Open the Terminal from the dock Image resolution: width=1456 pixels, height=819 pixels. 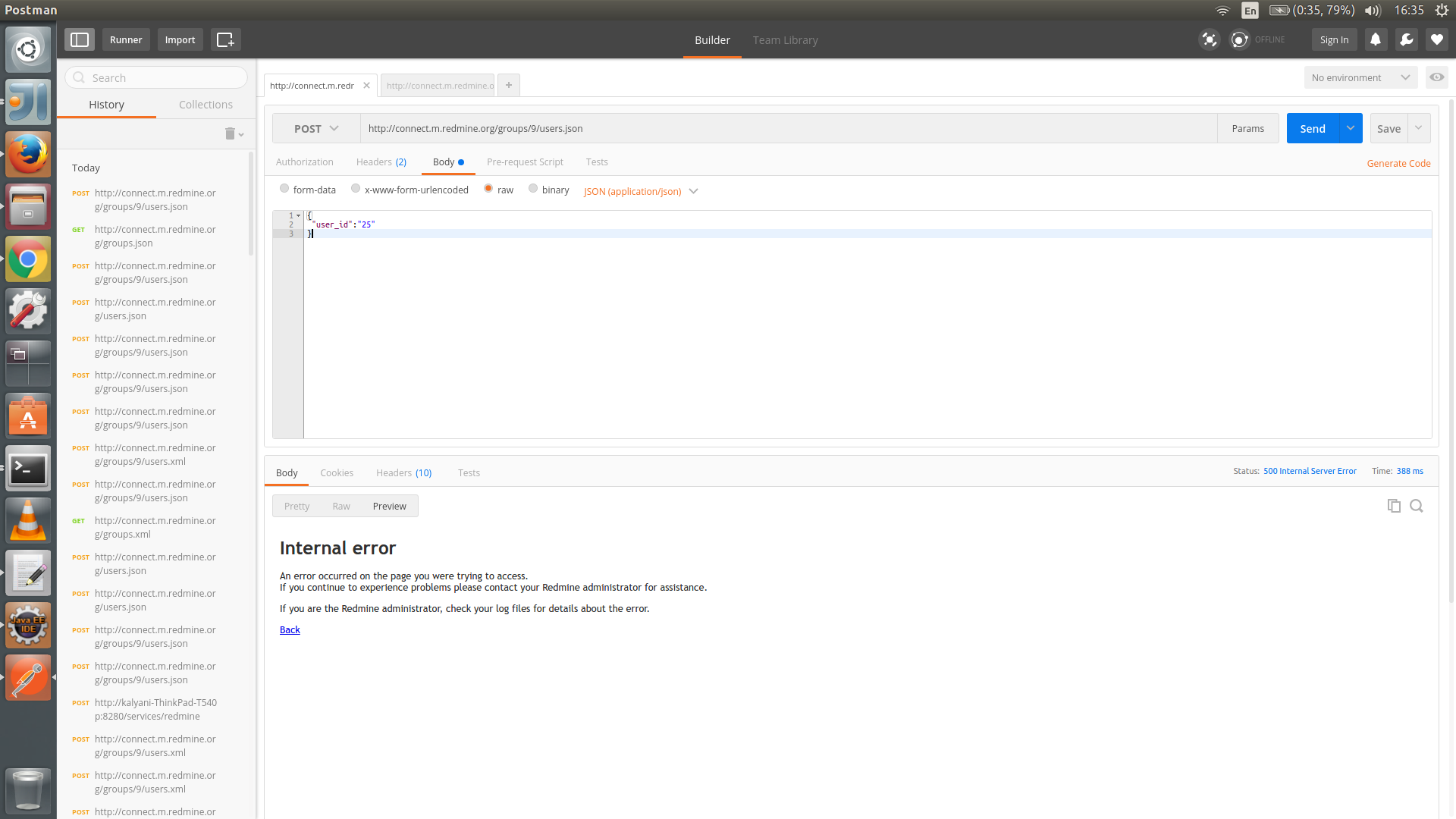click(x=28, y=469)
